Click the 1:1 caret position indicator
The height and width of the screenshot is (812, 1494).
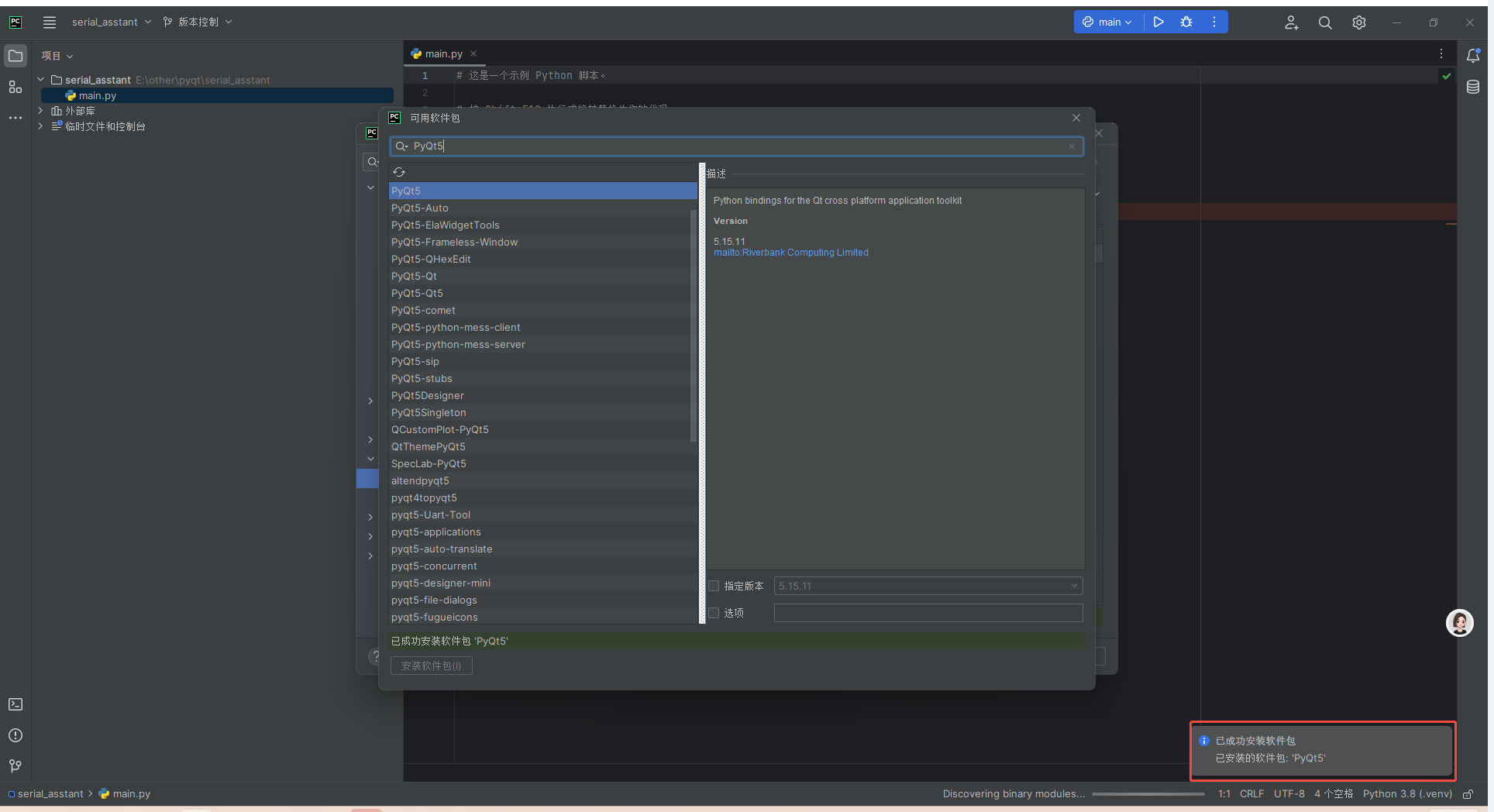1224,794
